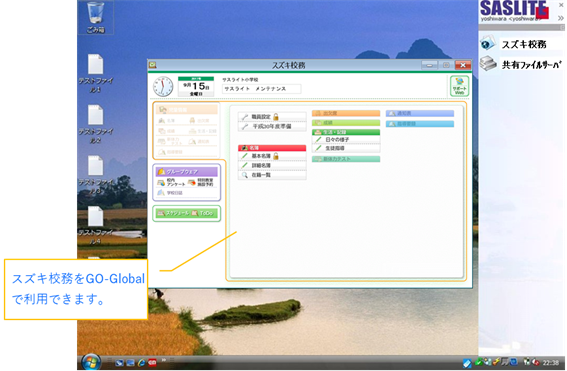Open the second wrench item, for 年度準備
Viewport: 567px width, 371px height.
[x=272, y=127]
